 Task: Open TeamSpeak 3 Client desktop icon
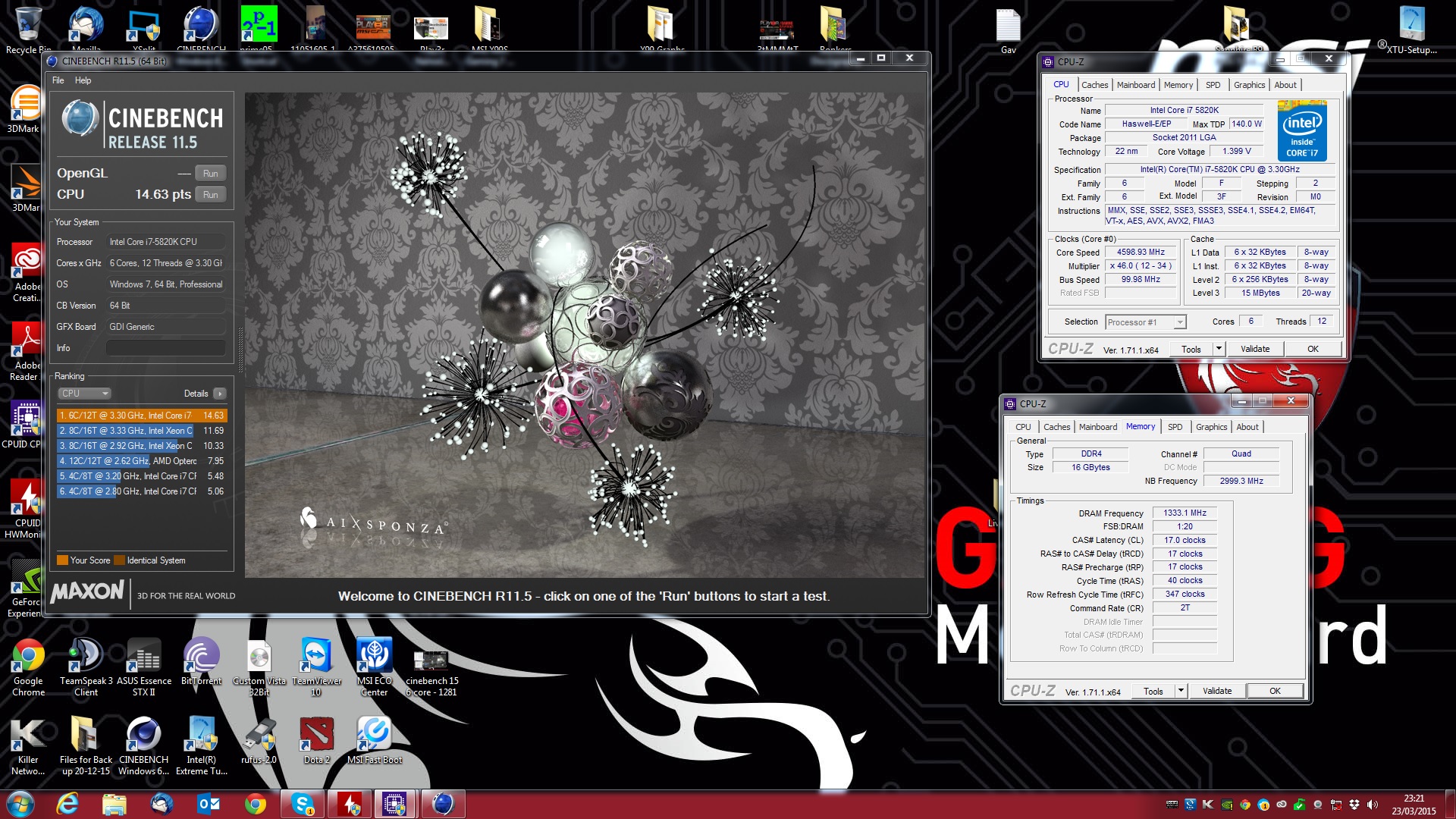(86, 667)
